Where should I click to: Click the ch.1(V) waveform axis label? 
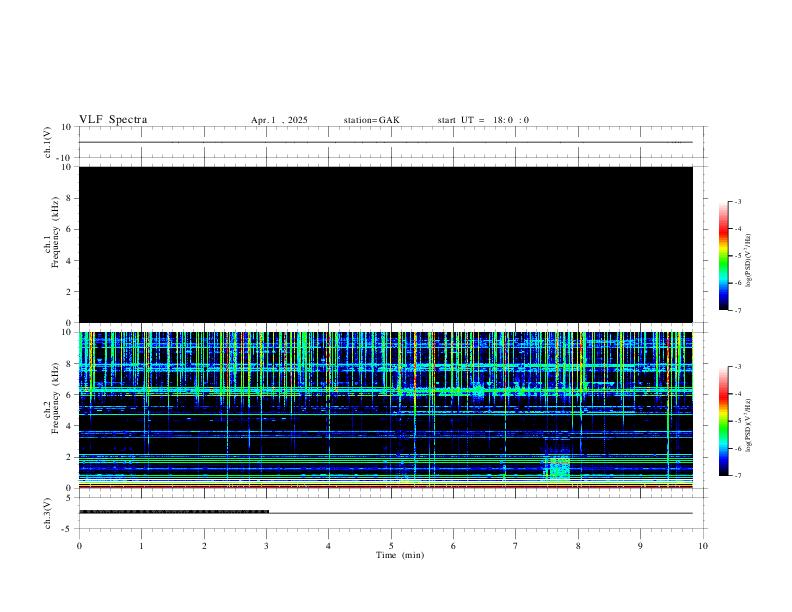[x=48, y=142]
